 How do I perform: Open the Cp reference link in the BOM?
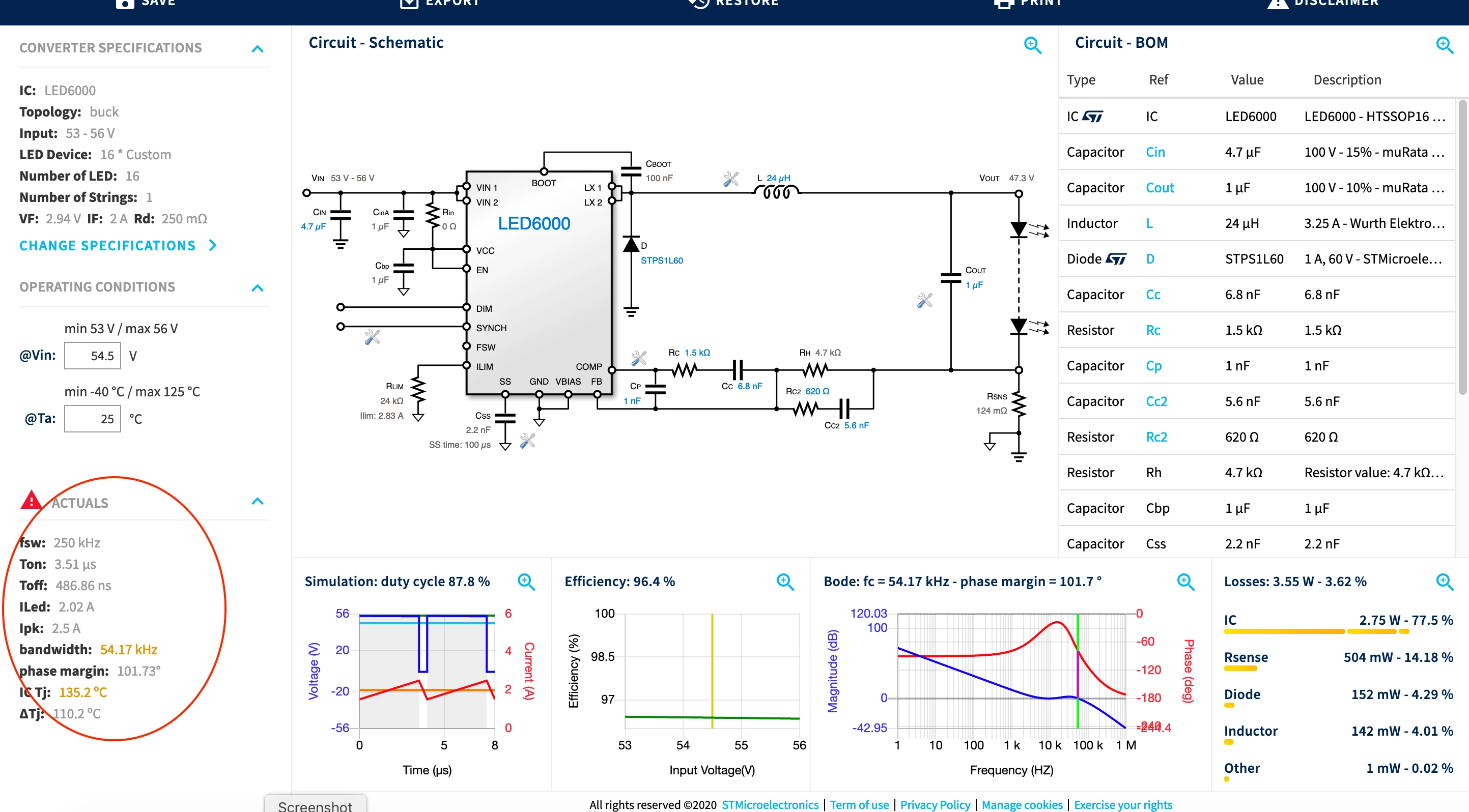click(1153, 366)
